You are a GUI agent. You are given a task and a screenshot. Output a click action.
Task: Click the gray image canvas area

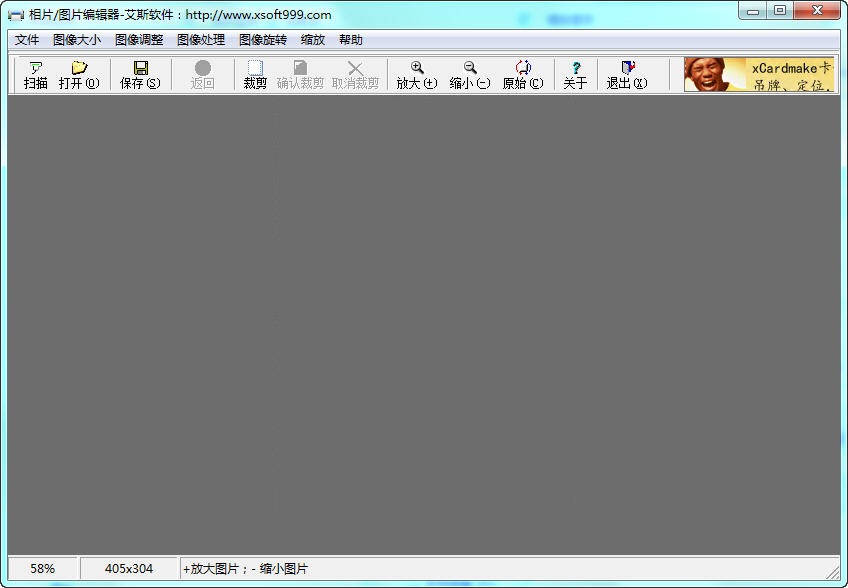[424, 325]
